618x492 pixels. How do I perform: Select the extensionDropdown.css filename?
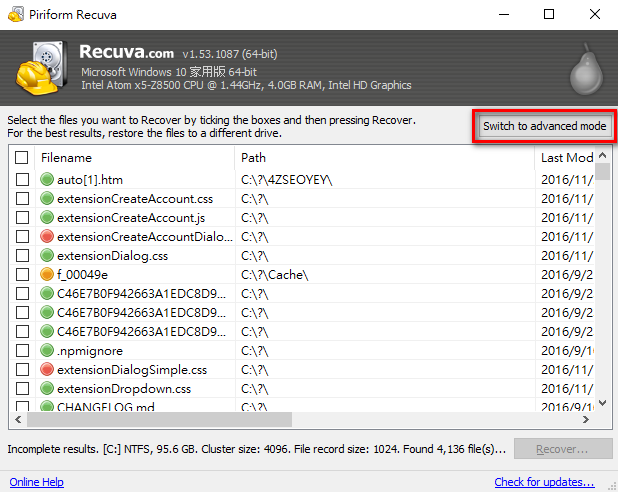(124, 389)
